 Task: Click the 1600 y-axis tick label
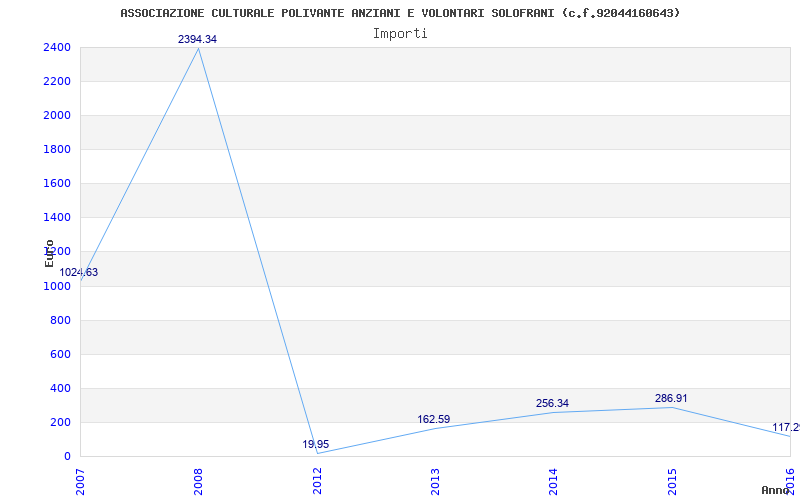pos(57,184)
